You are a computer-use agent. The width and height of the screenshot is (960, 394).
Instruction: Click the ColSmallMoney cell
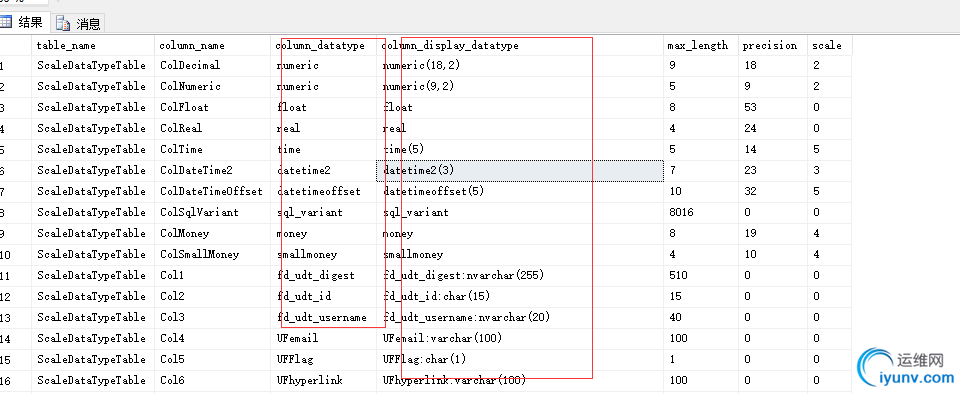(x=212, y=254)
